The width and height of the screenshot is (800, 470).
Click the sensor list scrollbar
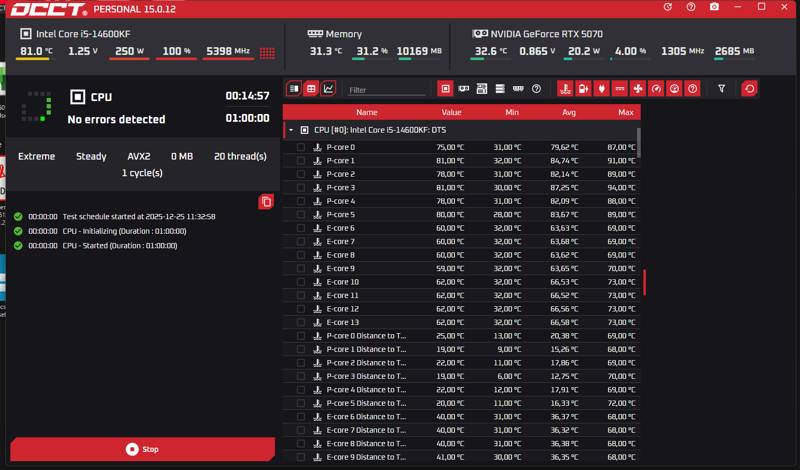coord(639,140)
